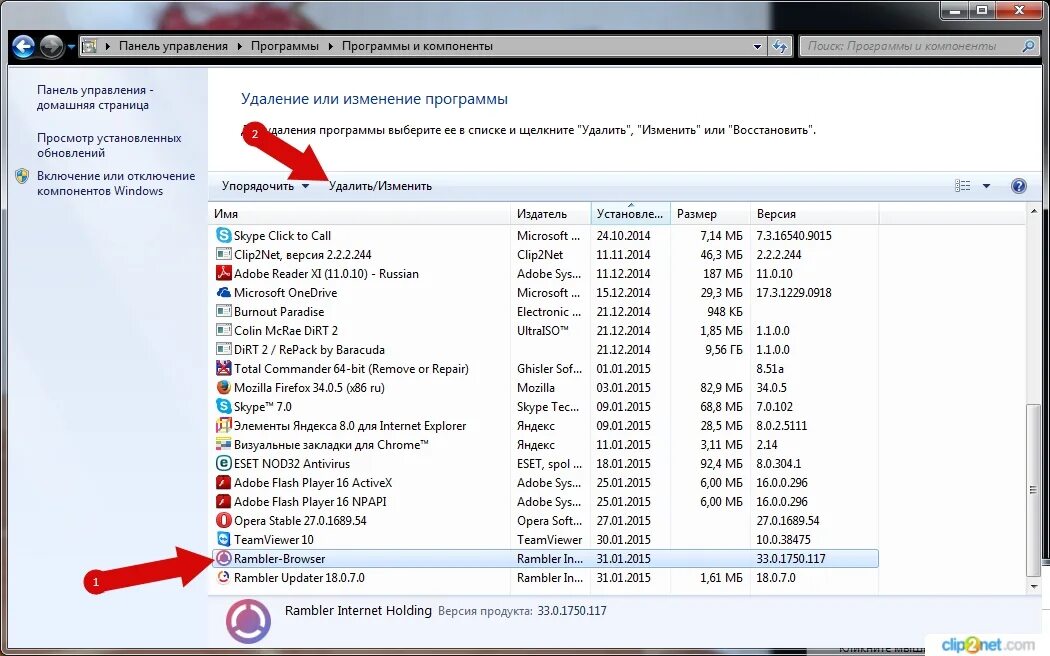Click Программы и компоненты breadcrumb segment
This screenshot has width=1050, height=656.
(417, 46)
